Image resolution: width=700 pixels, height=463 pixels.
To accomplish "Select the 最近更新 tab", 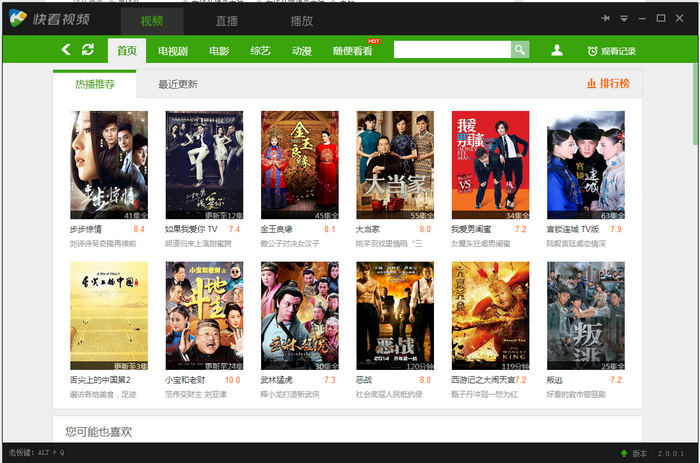I will point(178,84).
